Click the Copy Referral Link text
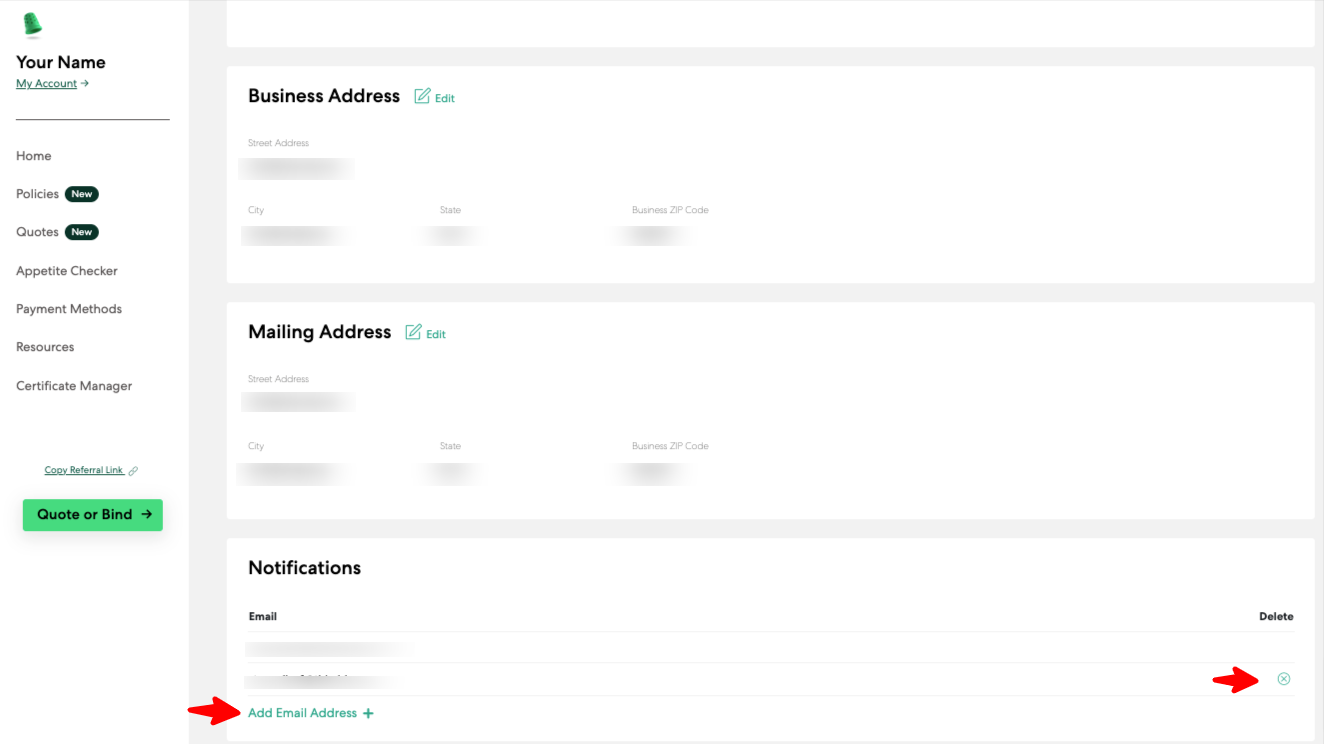Viewport: 1324px width, 744px height. [84, 471]
